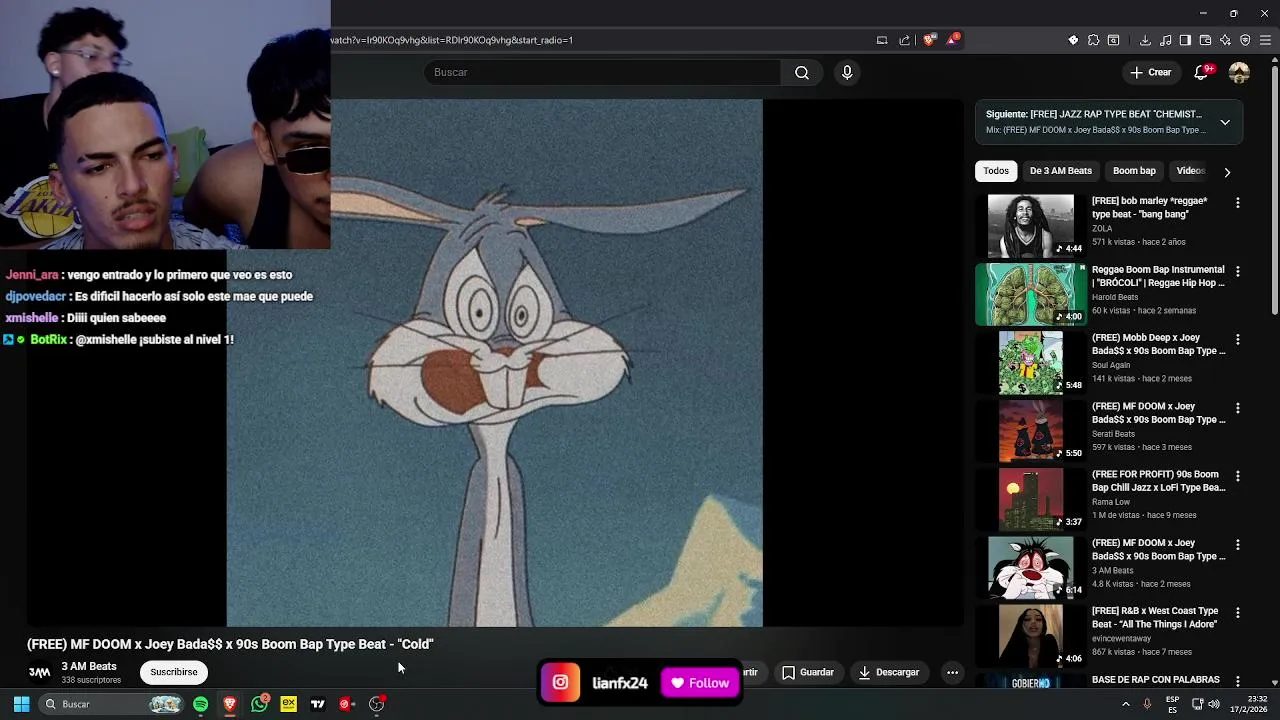Open ESP language input selector
The width and height of the screenshot is (1280, 720).
point(1172,704)
